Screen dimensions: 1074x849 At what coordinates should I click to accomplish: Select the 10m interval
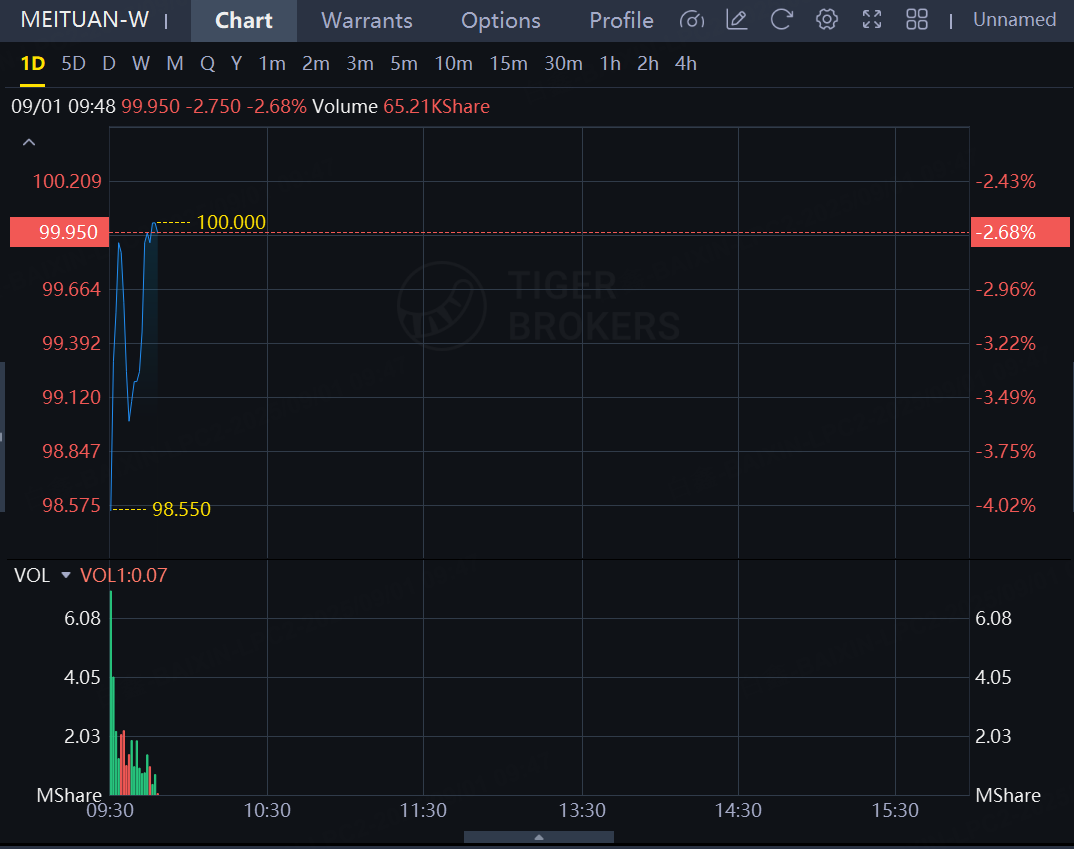tap(453, 64)
